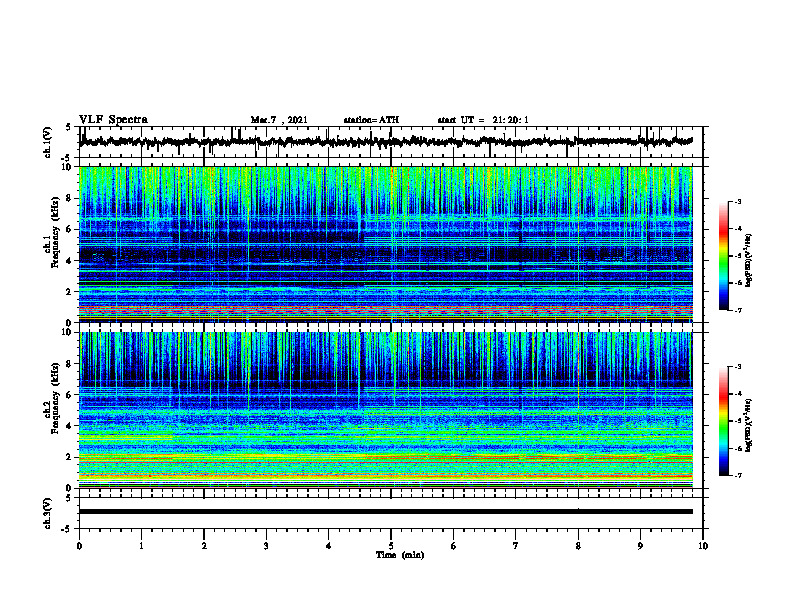The height and width of the screenshot is (612, 792).
Task: Click the 'station=ATH' label
Action: point(371,120)
